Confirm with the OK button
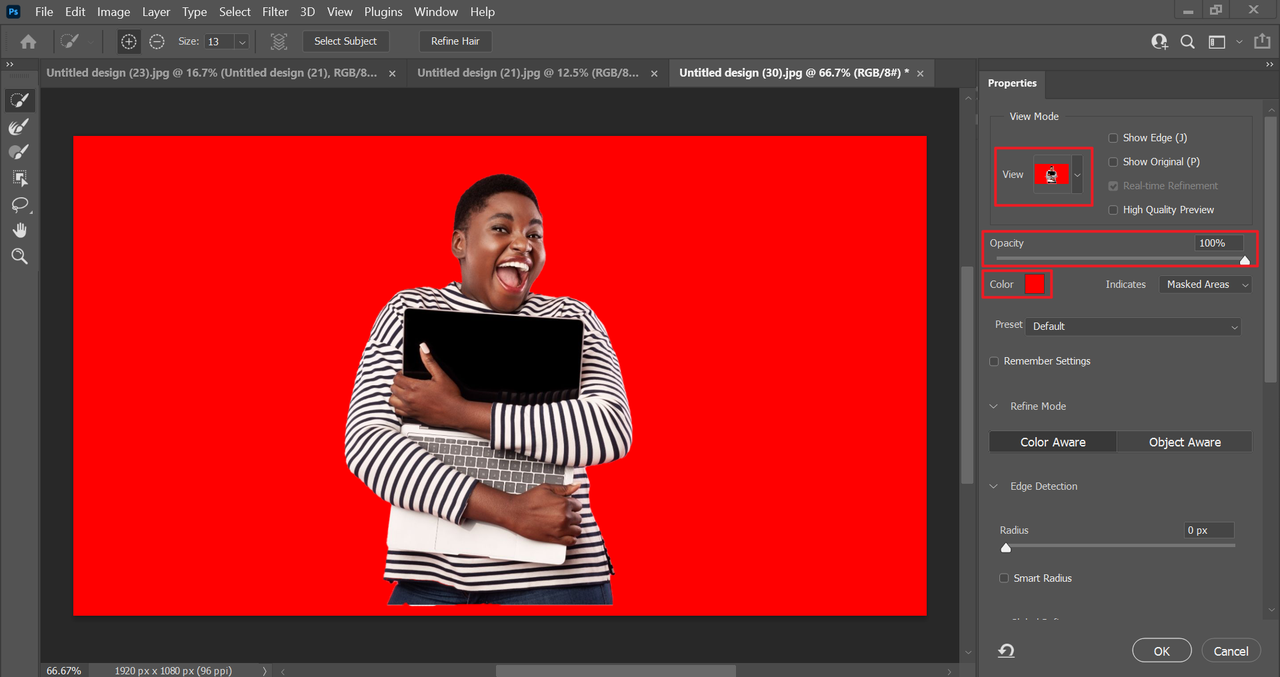 pyautogui.click(x=1162, y=651)
